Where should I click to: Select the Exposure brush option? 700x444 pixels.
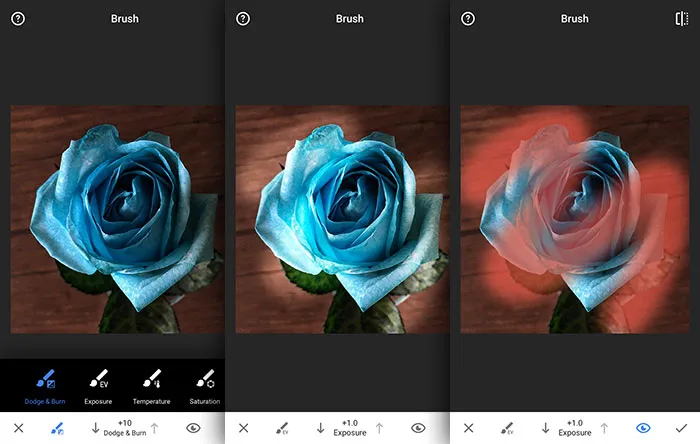pyautogui.click(x=98, y=386)
